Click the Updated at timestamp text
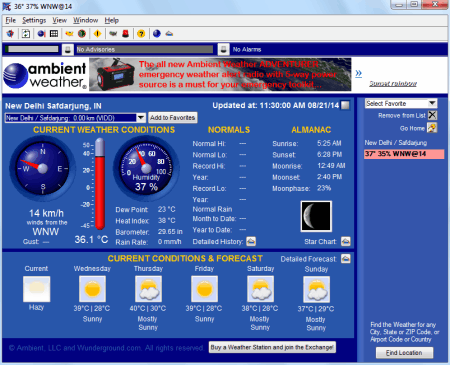This screenshot has height=365, width=450. pos(276,105)
